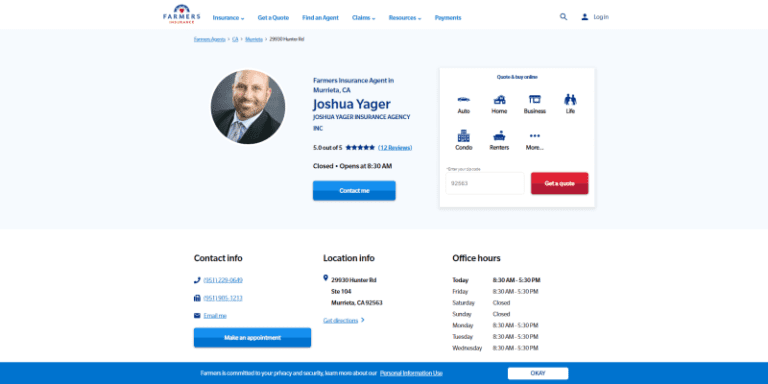Viewport: 768px width, 384px height.
Task: Go to CA breadcrumb link
Action: coord(235,39)
